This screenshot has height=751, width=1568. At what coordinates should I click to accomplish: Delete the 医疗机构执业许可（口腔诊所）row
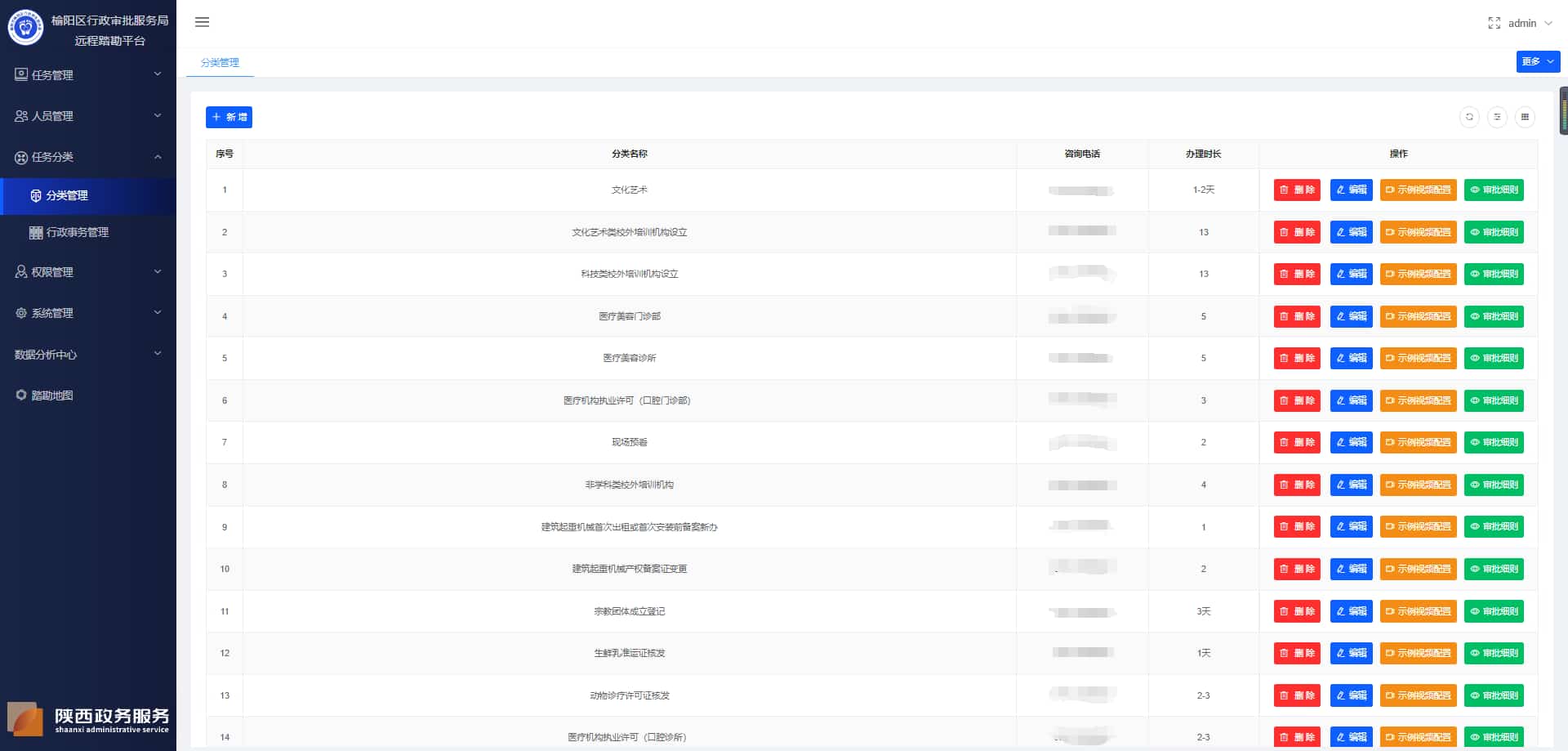pyautogui.click(x=1297, y=737)
